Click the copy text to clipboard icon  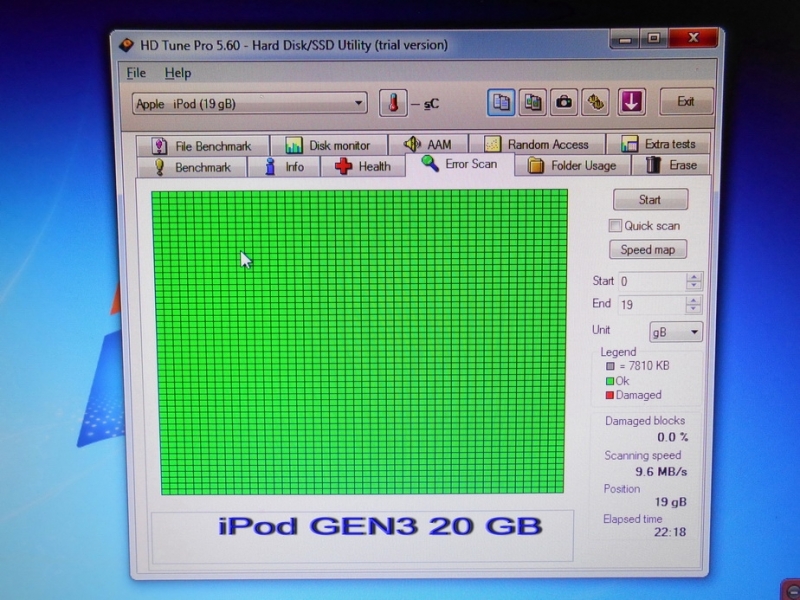[x=502, y=102]
